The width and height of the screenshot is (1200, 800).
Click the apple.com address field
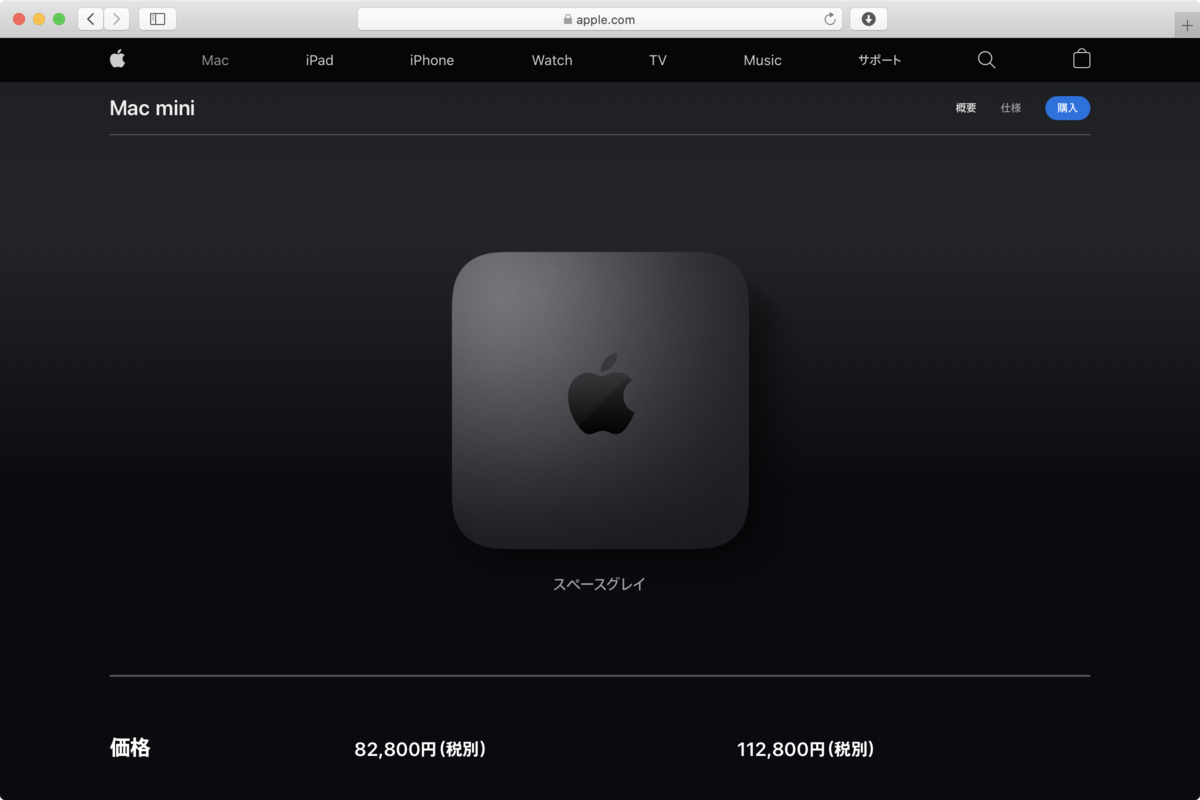(600, 19)
